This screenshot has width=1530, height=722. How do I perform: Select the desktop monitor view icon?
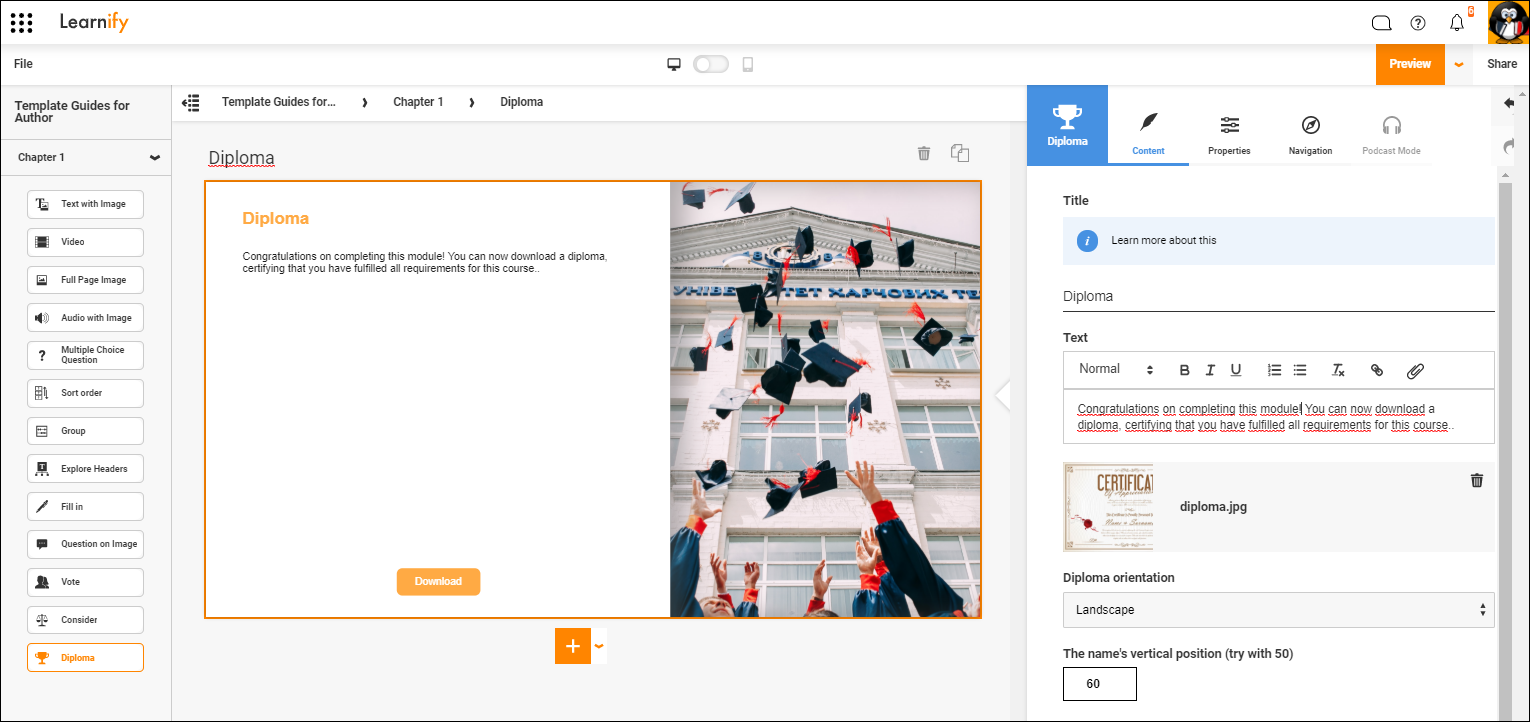tap(674, 63)
